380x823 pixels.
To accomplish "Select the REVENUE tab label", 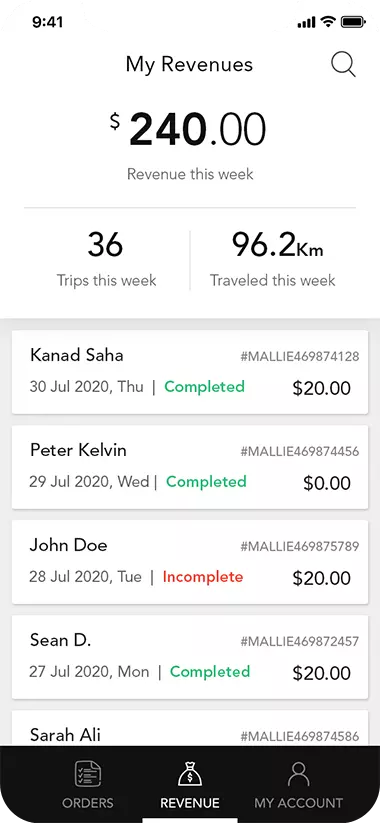I will click(x=190, y=803).
